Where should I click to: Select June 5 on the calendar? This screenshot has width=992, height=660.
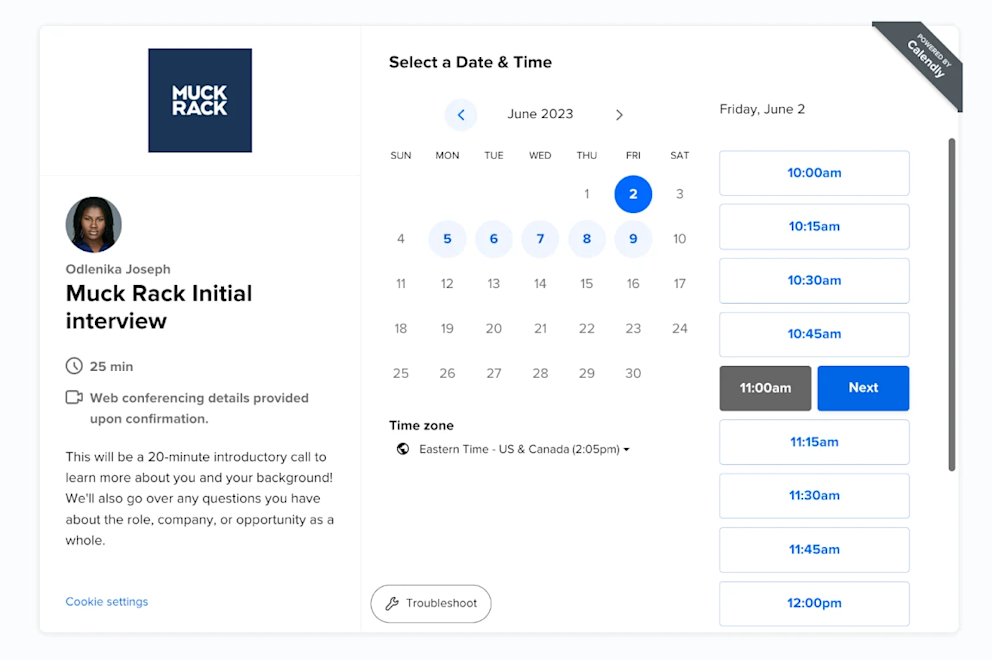(x=447, y=239)
